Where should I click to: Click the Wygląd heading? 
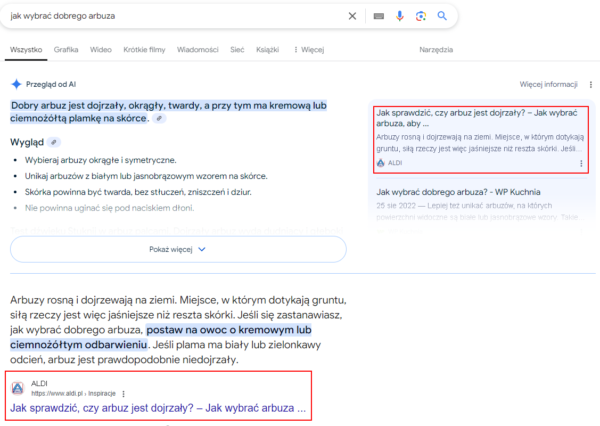click(27, 142)
